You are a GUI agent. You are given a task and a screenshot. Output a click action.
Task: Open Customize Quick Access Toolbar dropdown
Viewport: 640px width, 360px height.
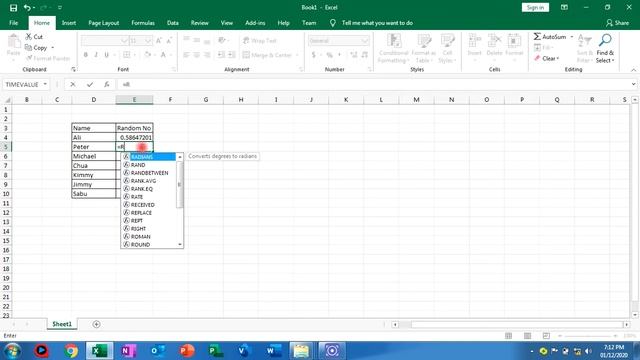[60, 8]
